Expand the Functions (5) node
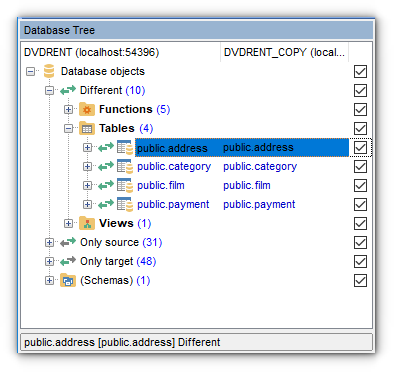Image resolution: width=394 pixels, height=372 pixels. pyautogui.click(x=68, y=109)
